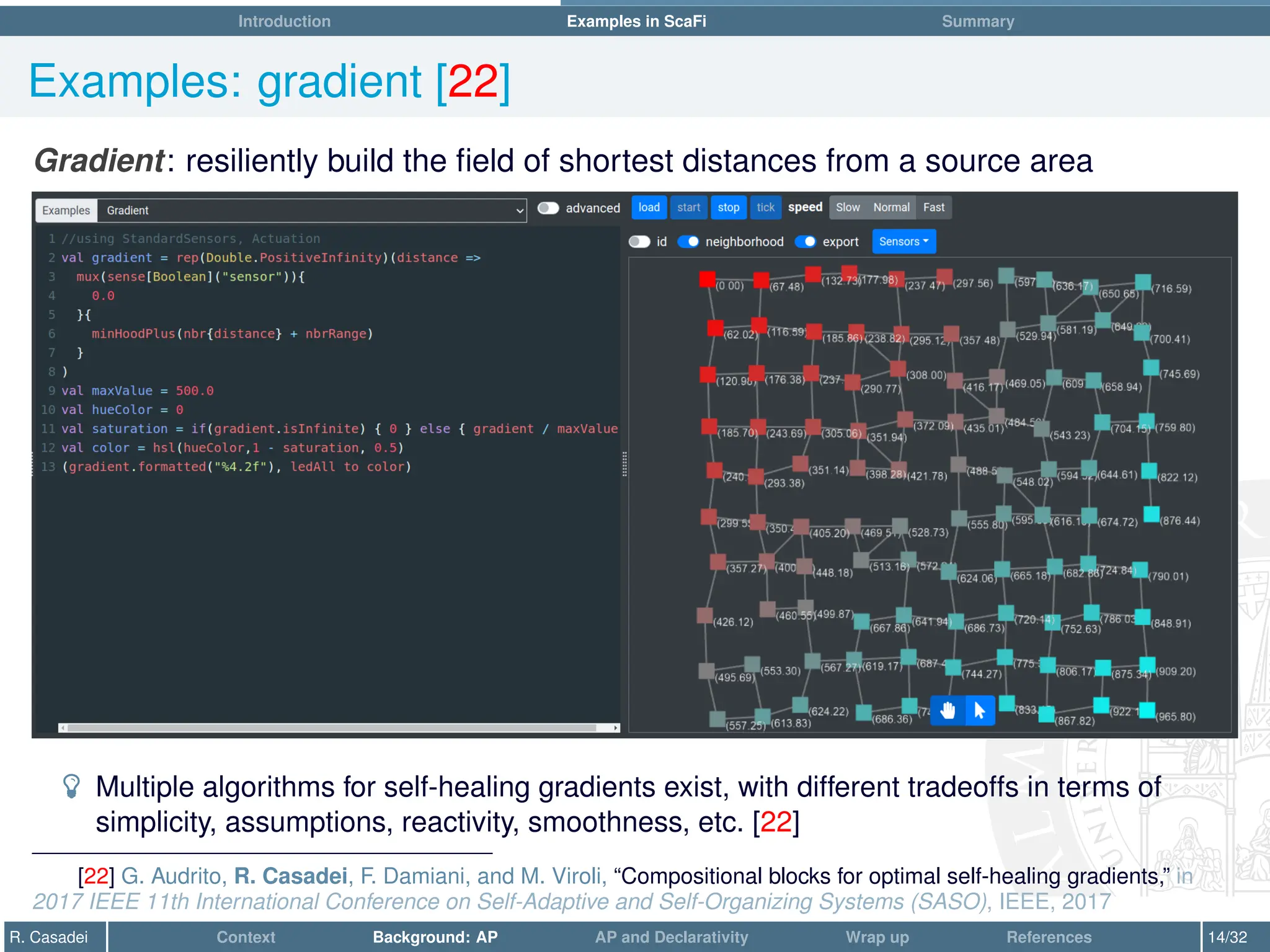Toggle the advanced switch

pyautogui.click(x=548, y=208)
